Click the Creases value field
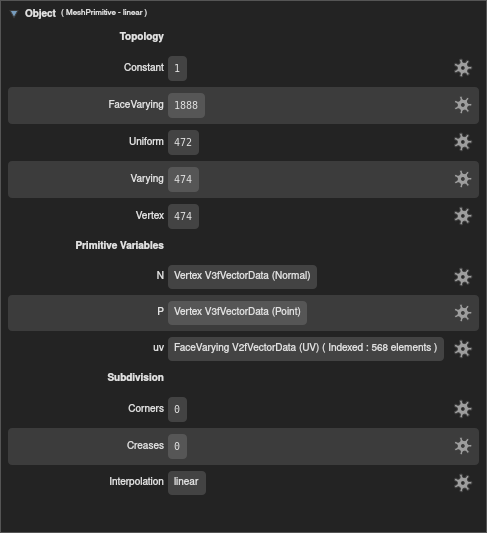 (177, 446)
